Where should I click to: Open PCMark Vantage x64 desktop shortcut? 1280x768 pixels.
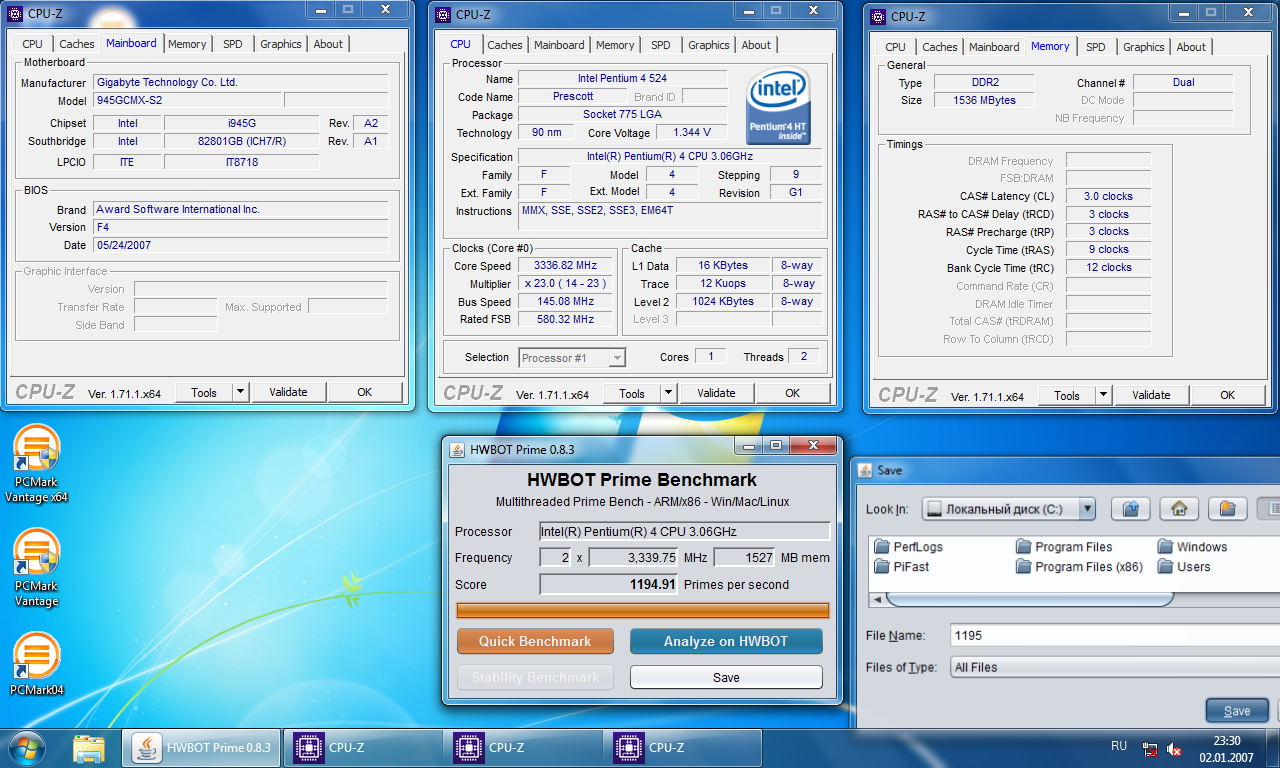tap(36, 464)
